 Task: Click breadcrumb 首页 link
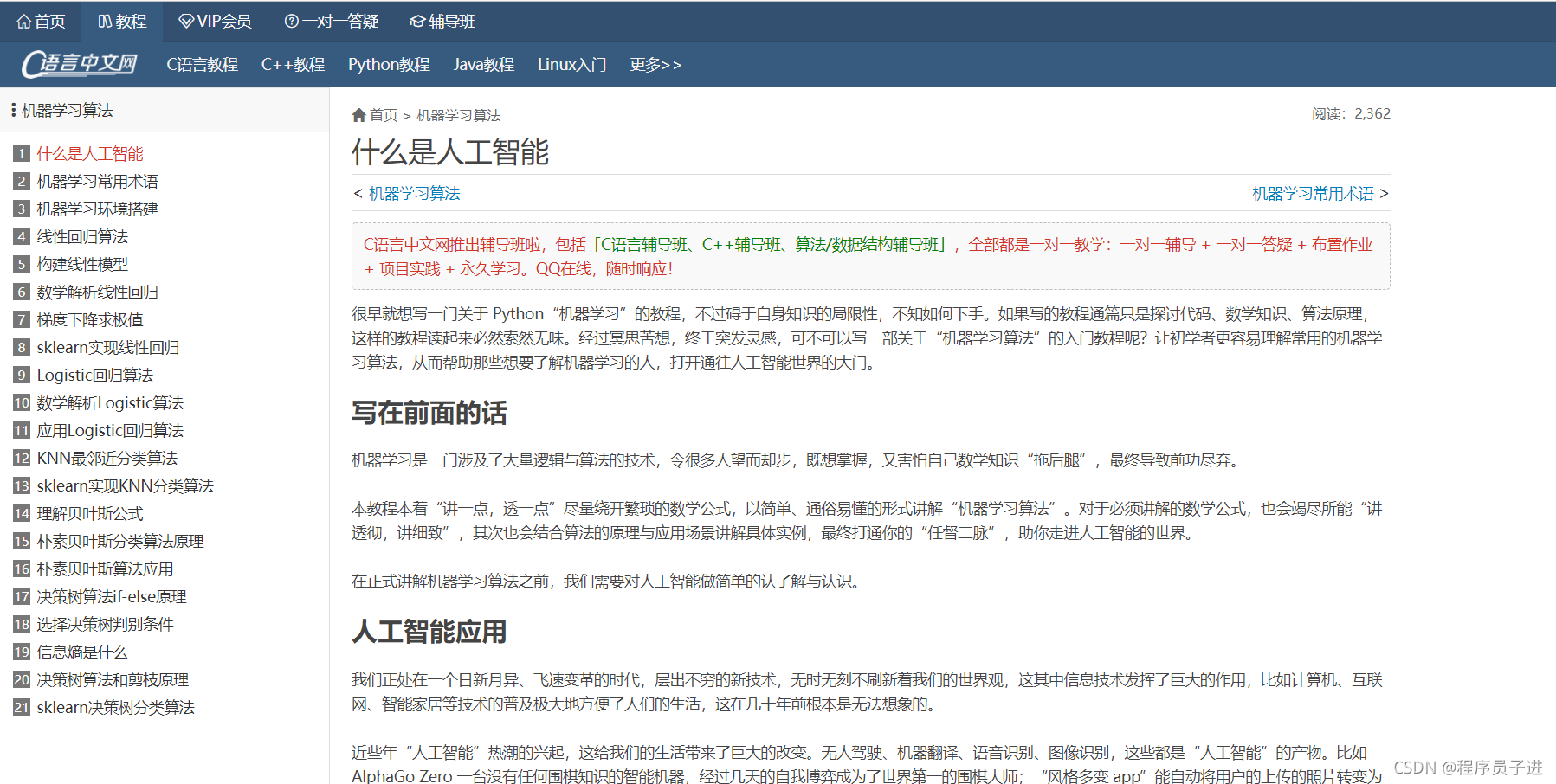tap(384, 115)
